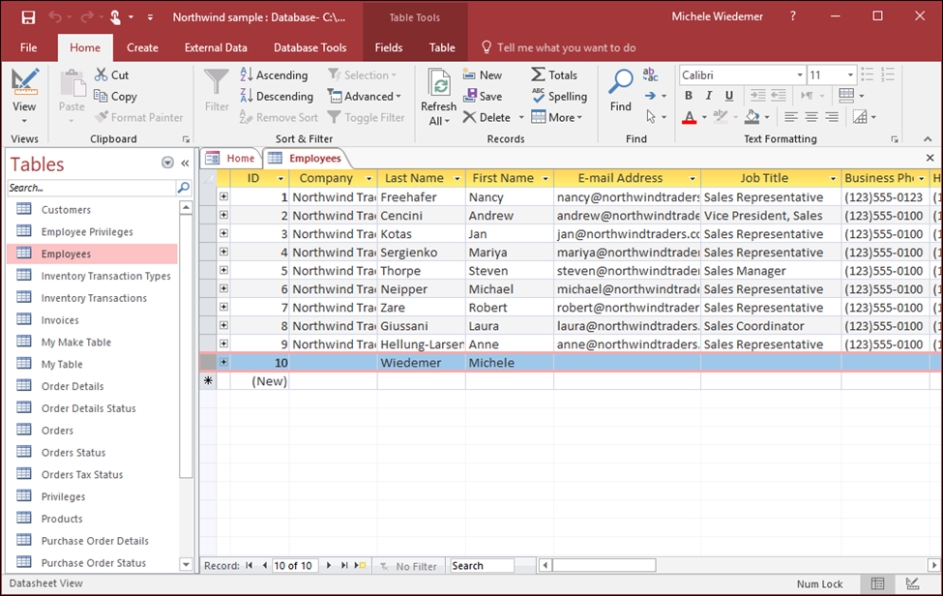Open the File menu tab
The width and height of the screenshot is (943, 596).
[28, 48]
